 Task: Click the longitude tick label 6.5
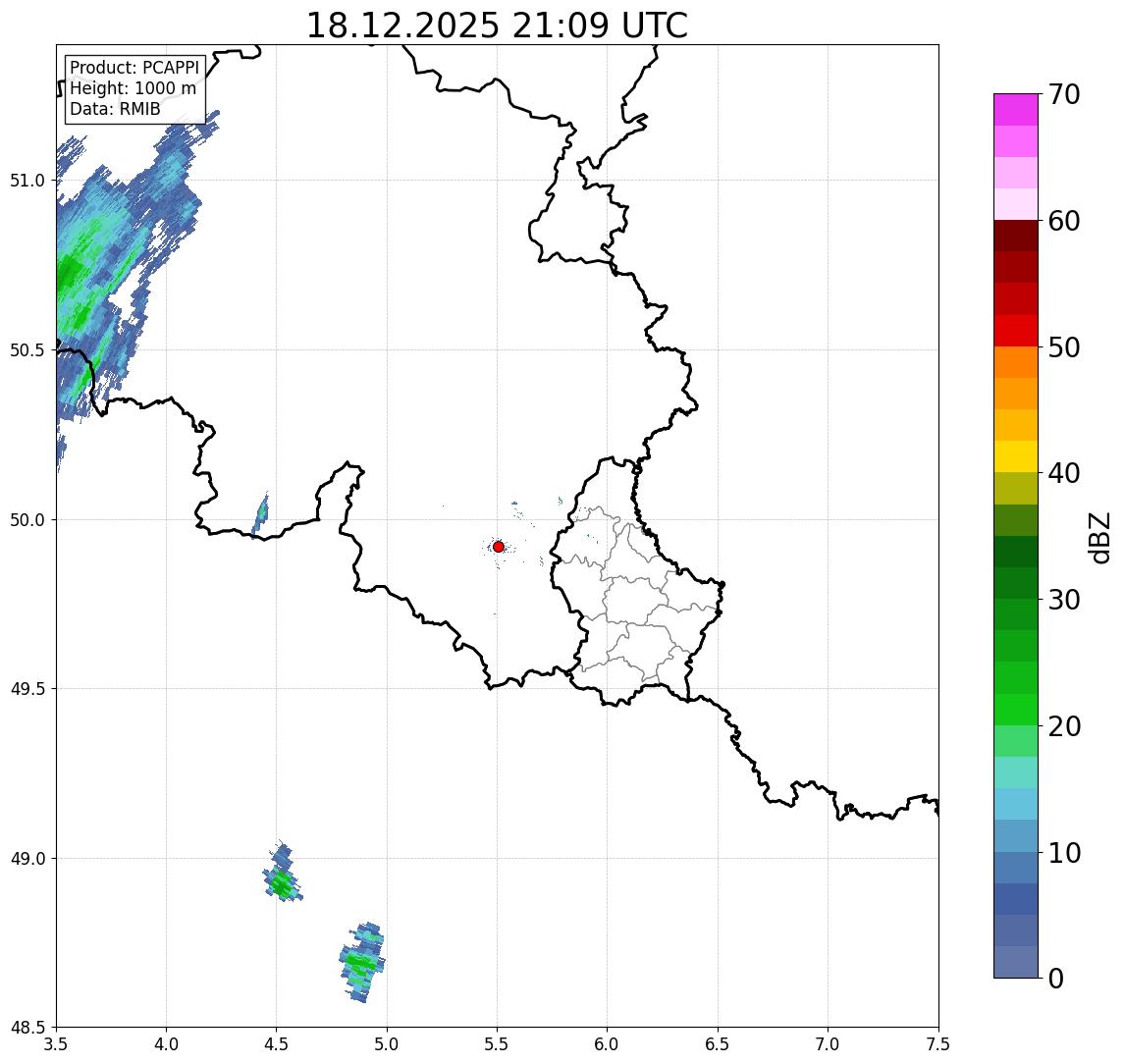(719, 1044)
